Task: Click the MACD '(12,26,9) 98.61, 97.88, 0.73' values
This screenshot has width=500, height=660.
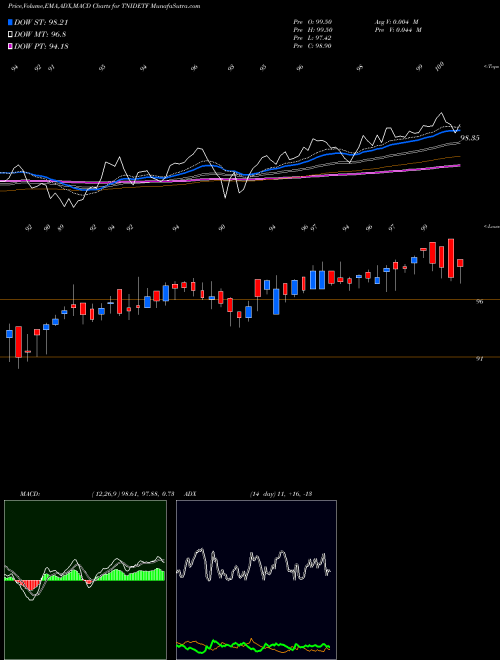Action: (133, 494)
